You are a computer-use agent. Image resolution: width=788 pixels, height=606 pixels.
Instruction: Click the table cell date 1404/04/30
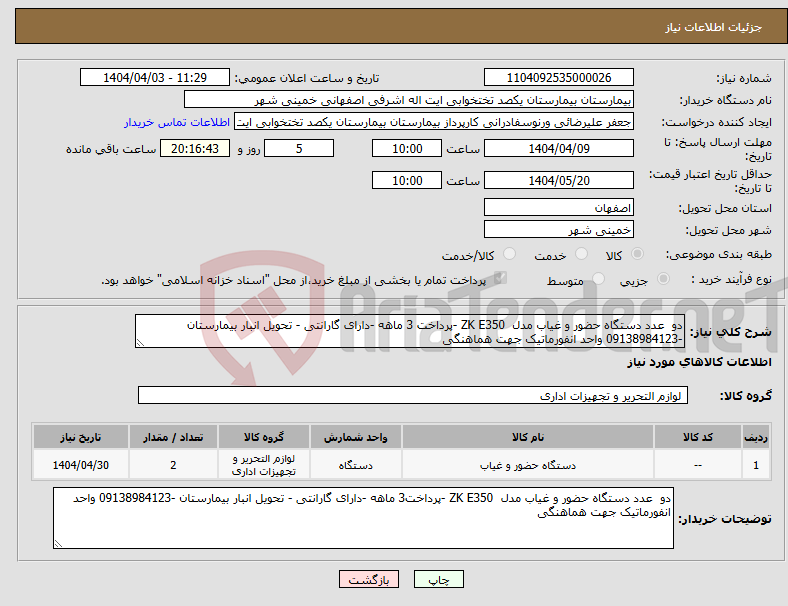(81, 465)
